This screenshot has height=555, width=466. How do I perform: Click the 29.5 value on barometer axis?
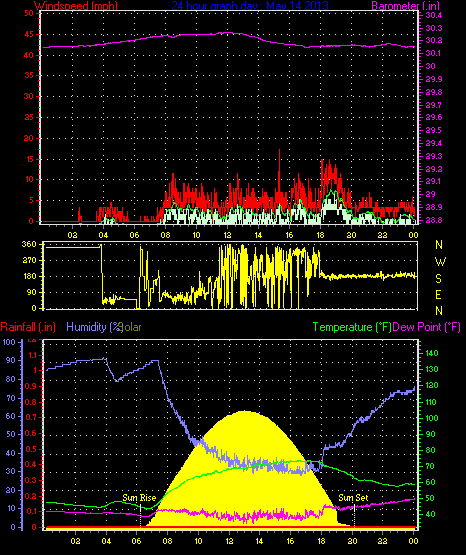pyautogui.click(x=433, y=130)
